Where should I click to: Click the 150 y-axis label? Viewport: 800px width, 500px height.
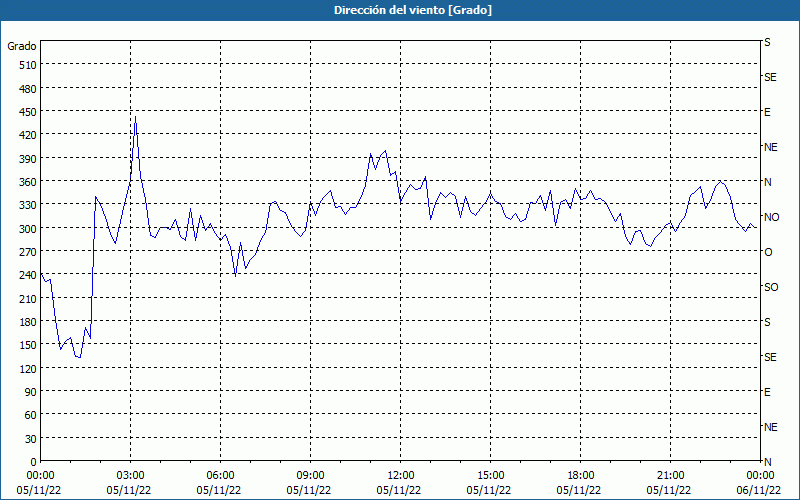(28, 345)
